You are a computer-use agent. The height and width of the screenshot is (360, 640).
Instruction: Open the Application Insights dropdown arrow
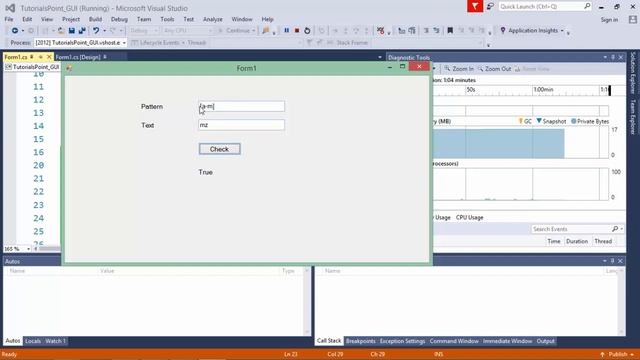[x=562, y=31]
